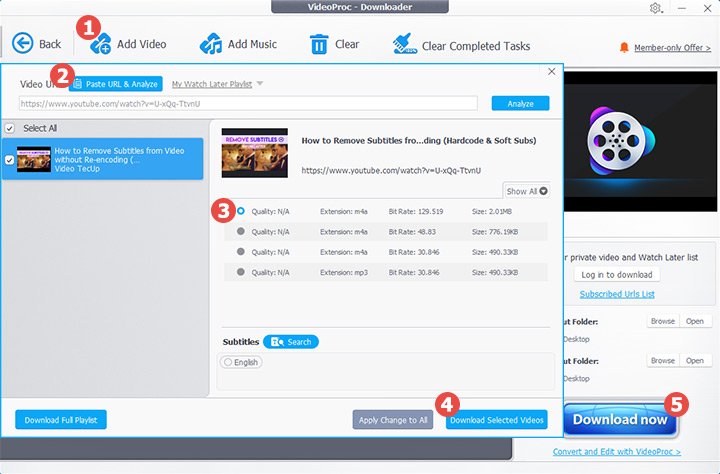The height and width of the screenshot is (474, 720).
Task: Close the video analysis dialog
Action: tap(552, 72)
